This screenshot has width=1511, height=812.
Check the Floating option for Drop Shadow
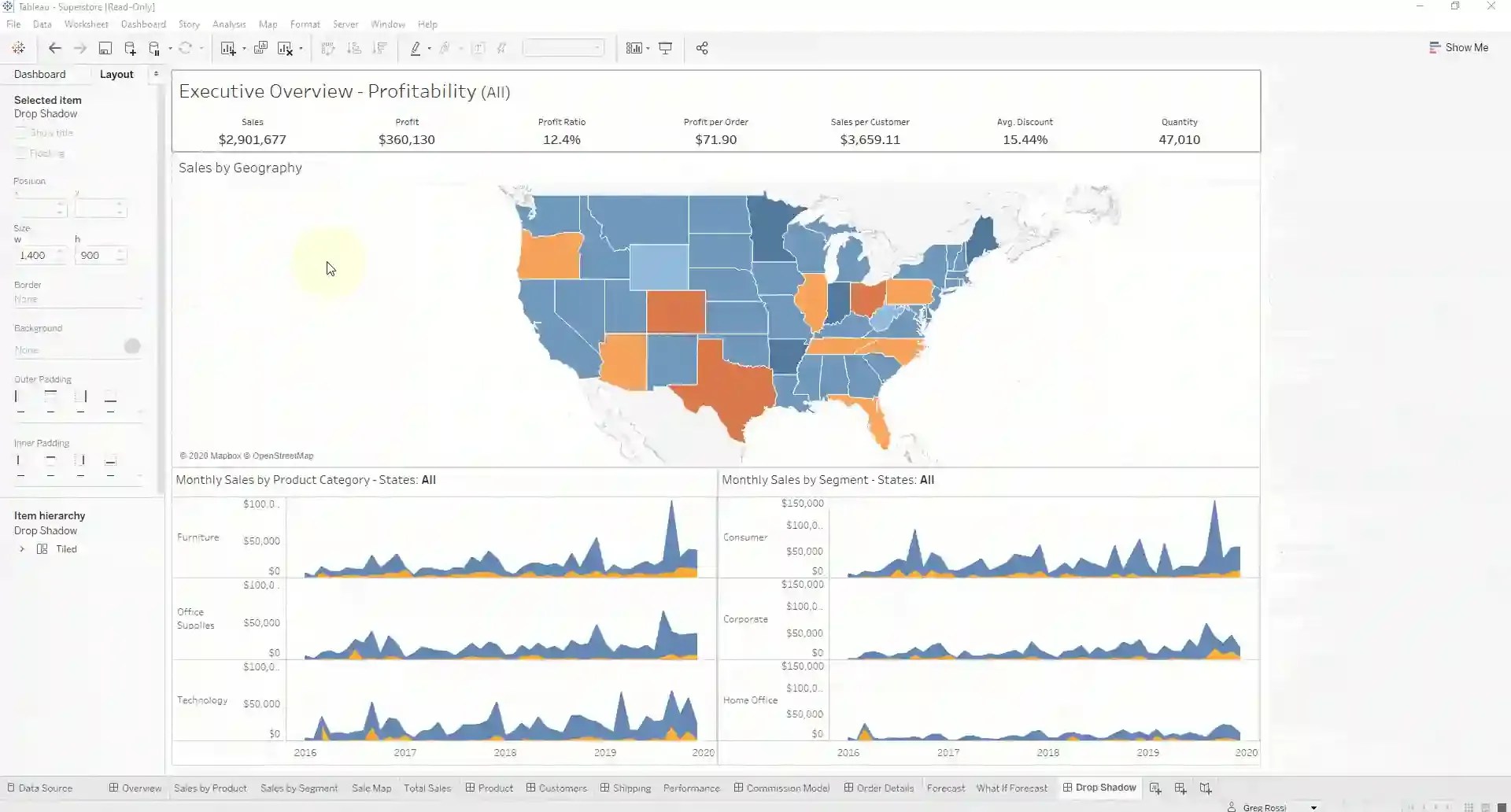point(21,153)
